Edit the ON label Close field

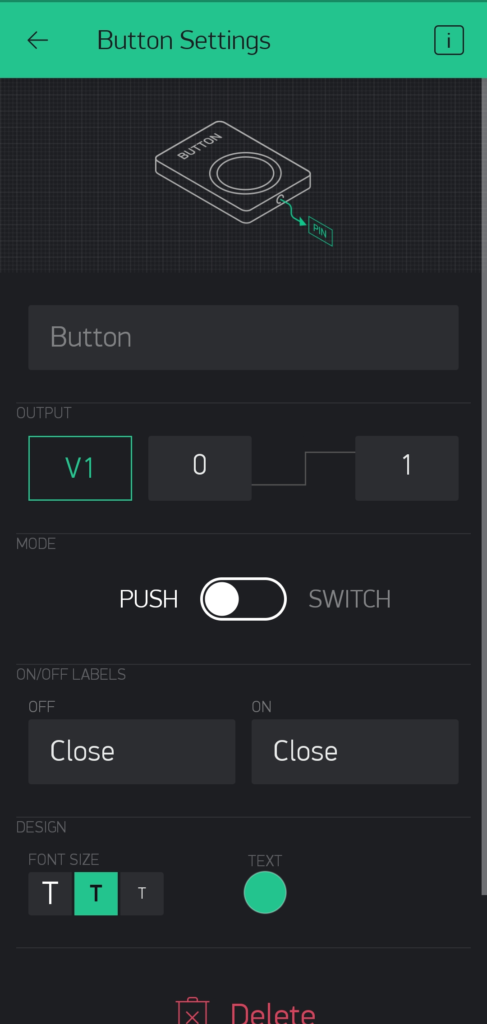coord(355,752)
